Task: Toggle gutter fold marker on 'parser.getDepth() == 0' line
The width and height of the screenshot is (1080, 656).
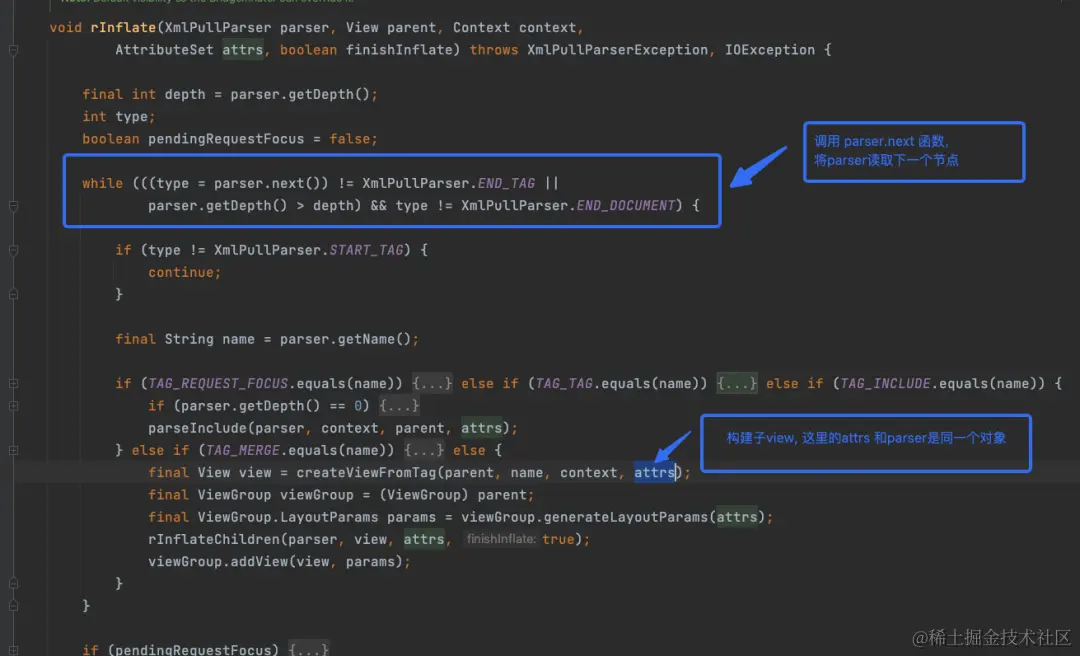Action: coord(13,406)
